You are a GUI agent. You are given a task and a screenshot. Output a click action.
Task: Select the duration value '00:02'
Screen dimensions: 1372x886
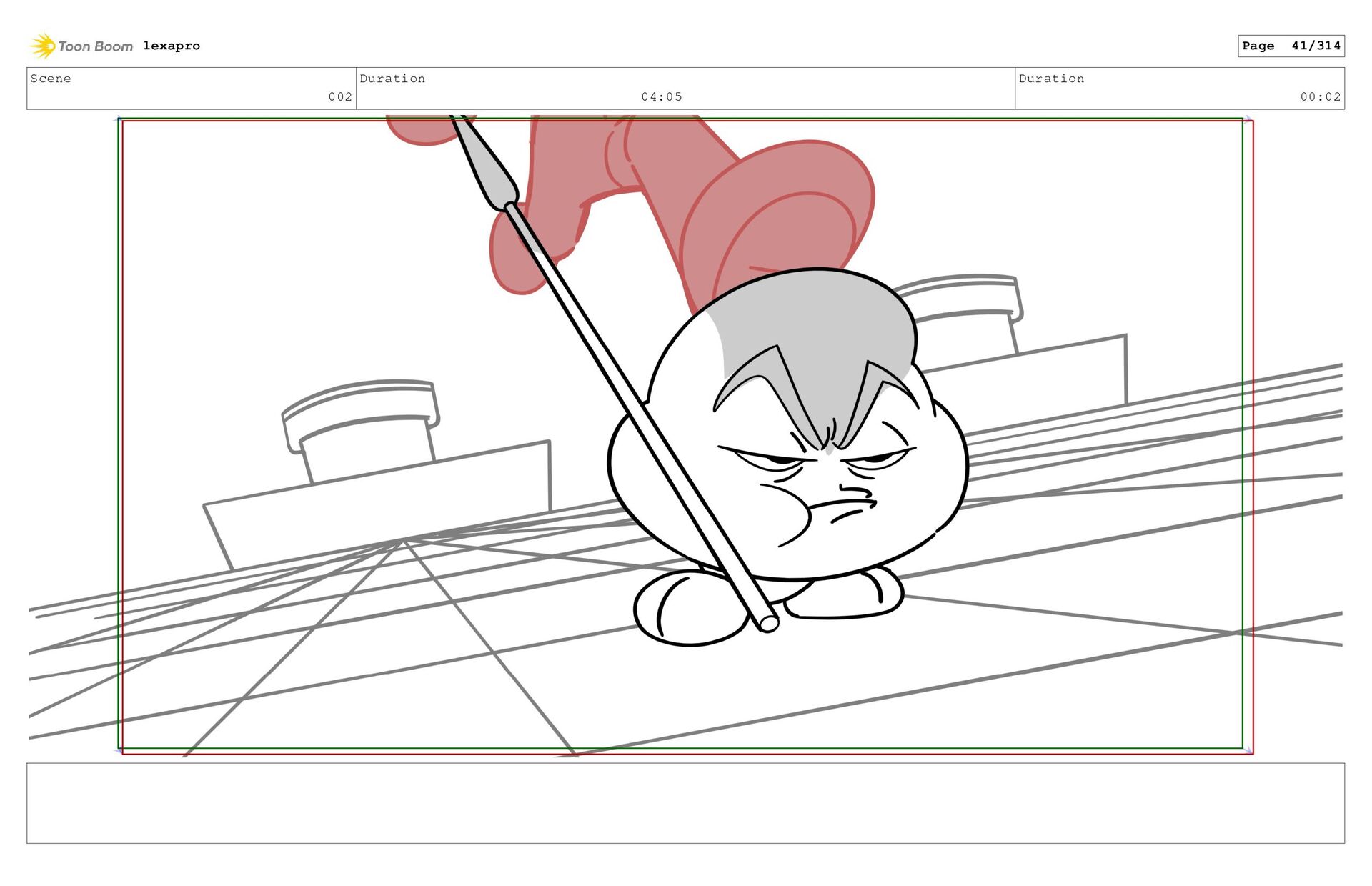point(1321,96)
